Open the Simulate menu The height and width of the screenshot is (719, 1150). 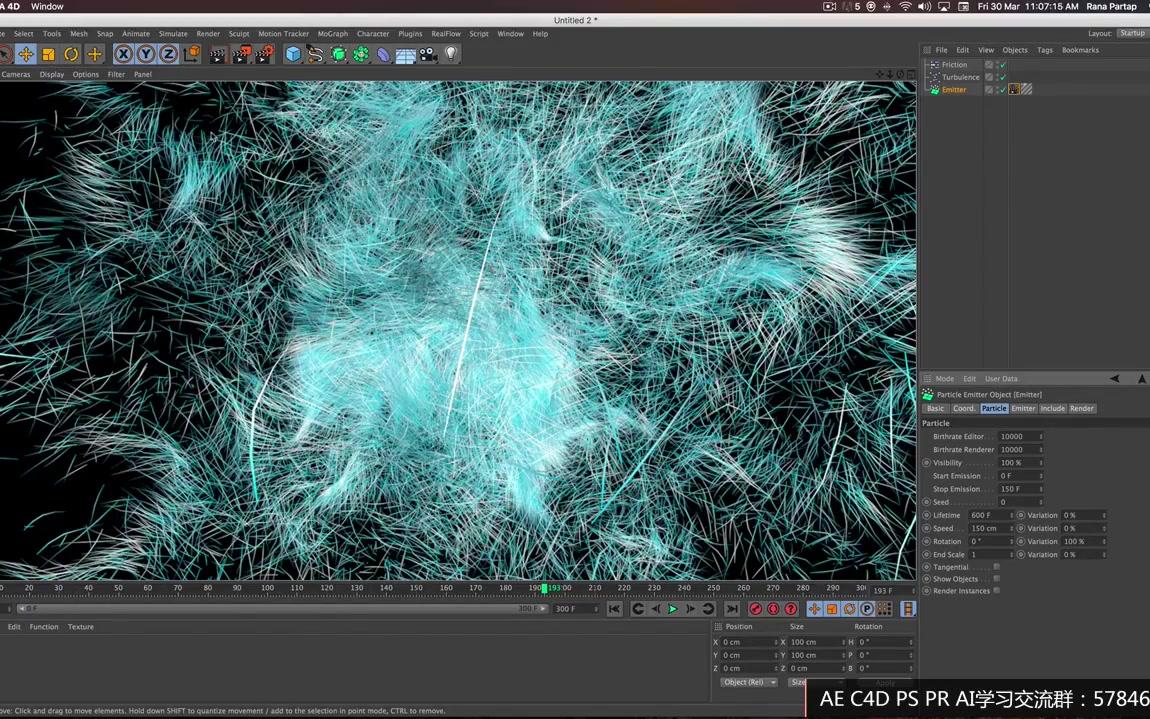173,33
